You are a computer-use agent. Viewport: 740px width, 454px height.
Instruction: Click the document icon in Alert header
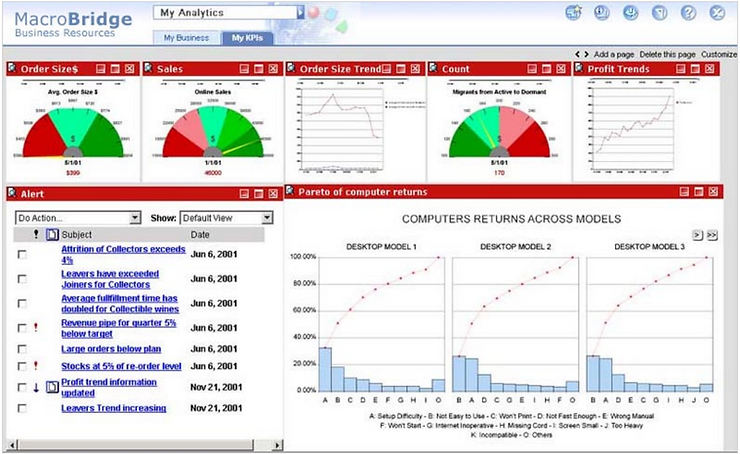[52, 234]
